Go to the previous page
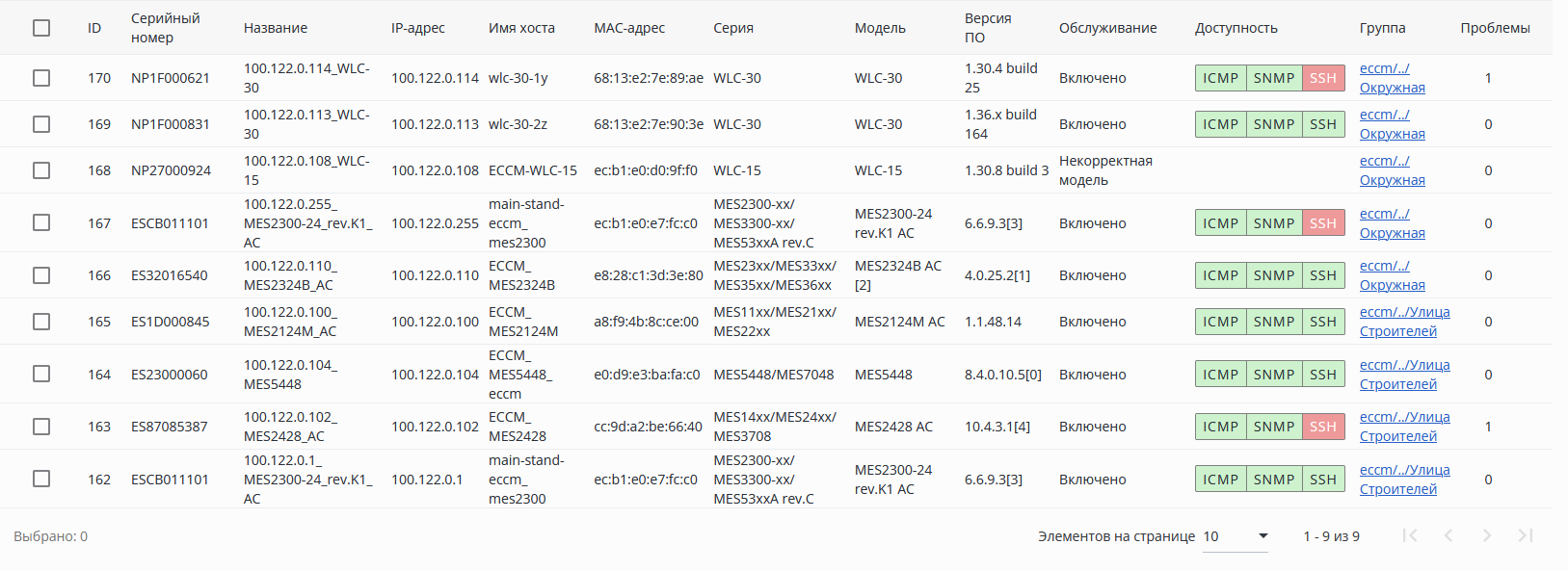The width and height of the screenshot is (1568, 571). click(1448, 535)
